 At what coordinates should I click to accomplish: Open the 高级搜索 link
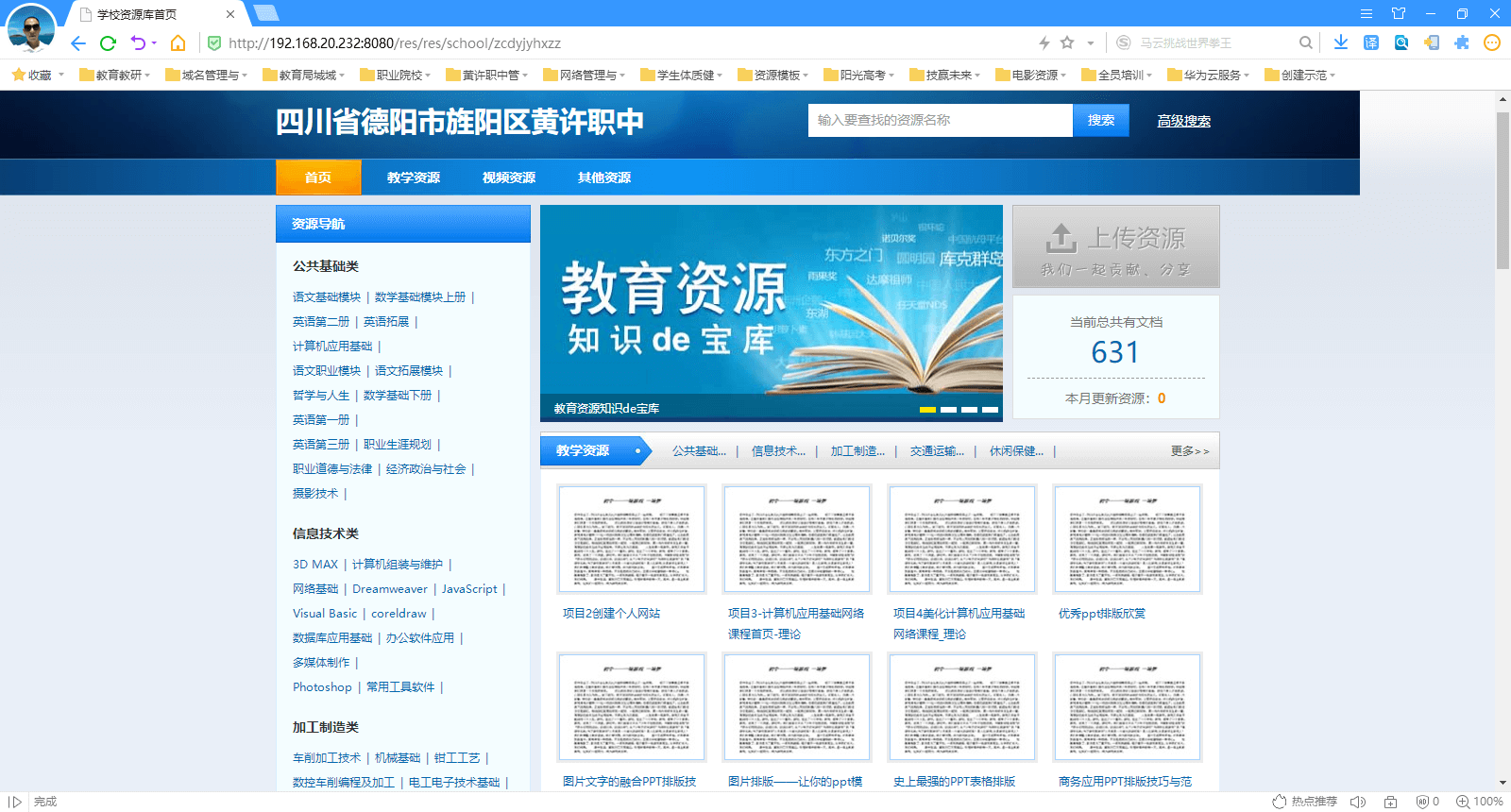pyautogui.click(x=1183, y=121)
